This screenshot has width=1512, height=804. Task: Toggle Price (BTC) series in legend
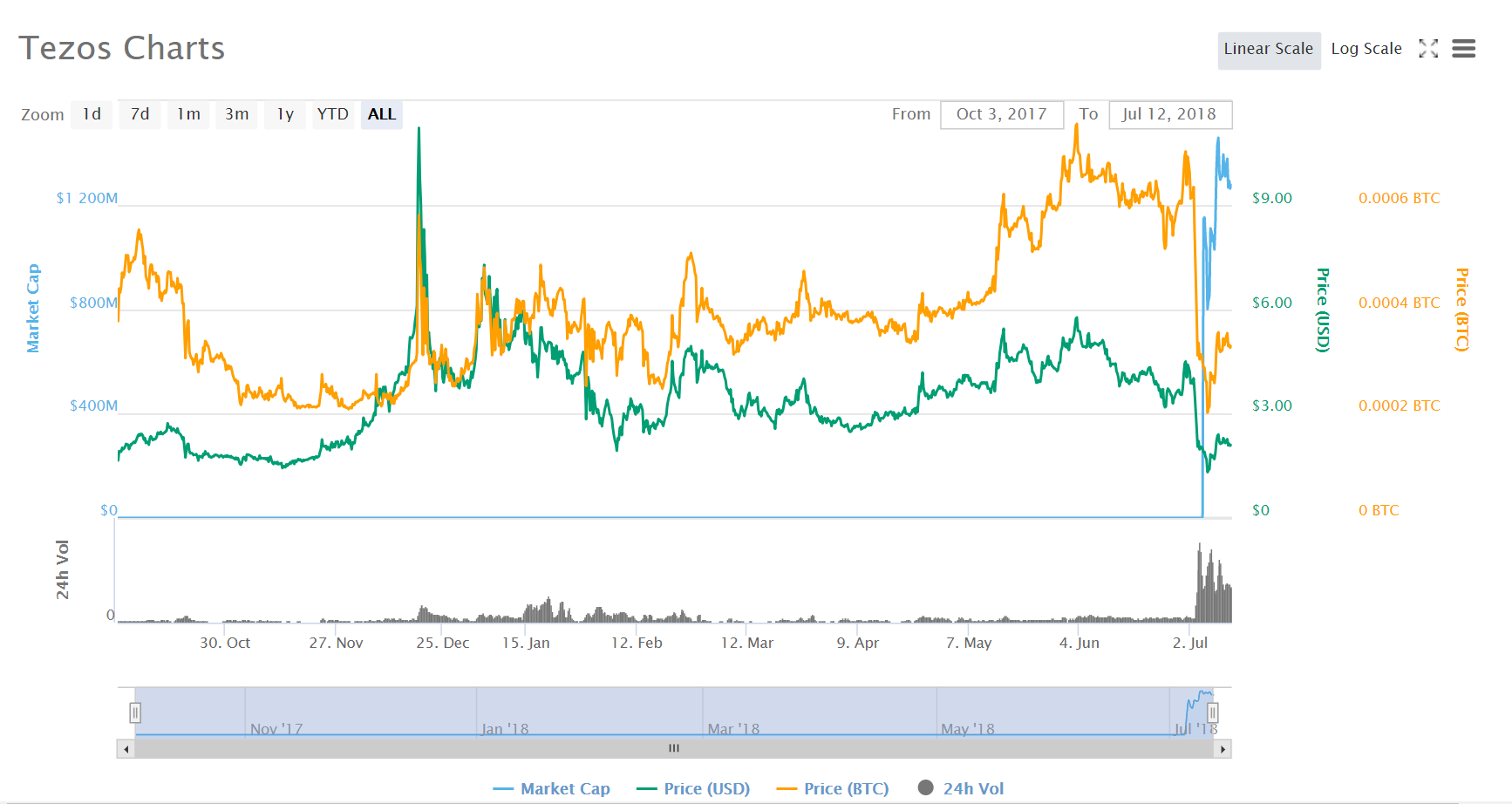point(833,788)
